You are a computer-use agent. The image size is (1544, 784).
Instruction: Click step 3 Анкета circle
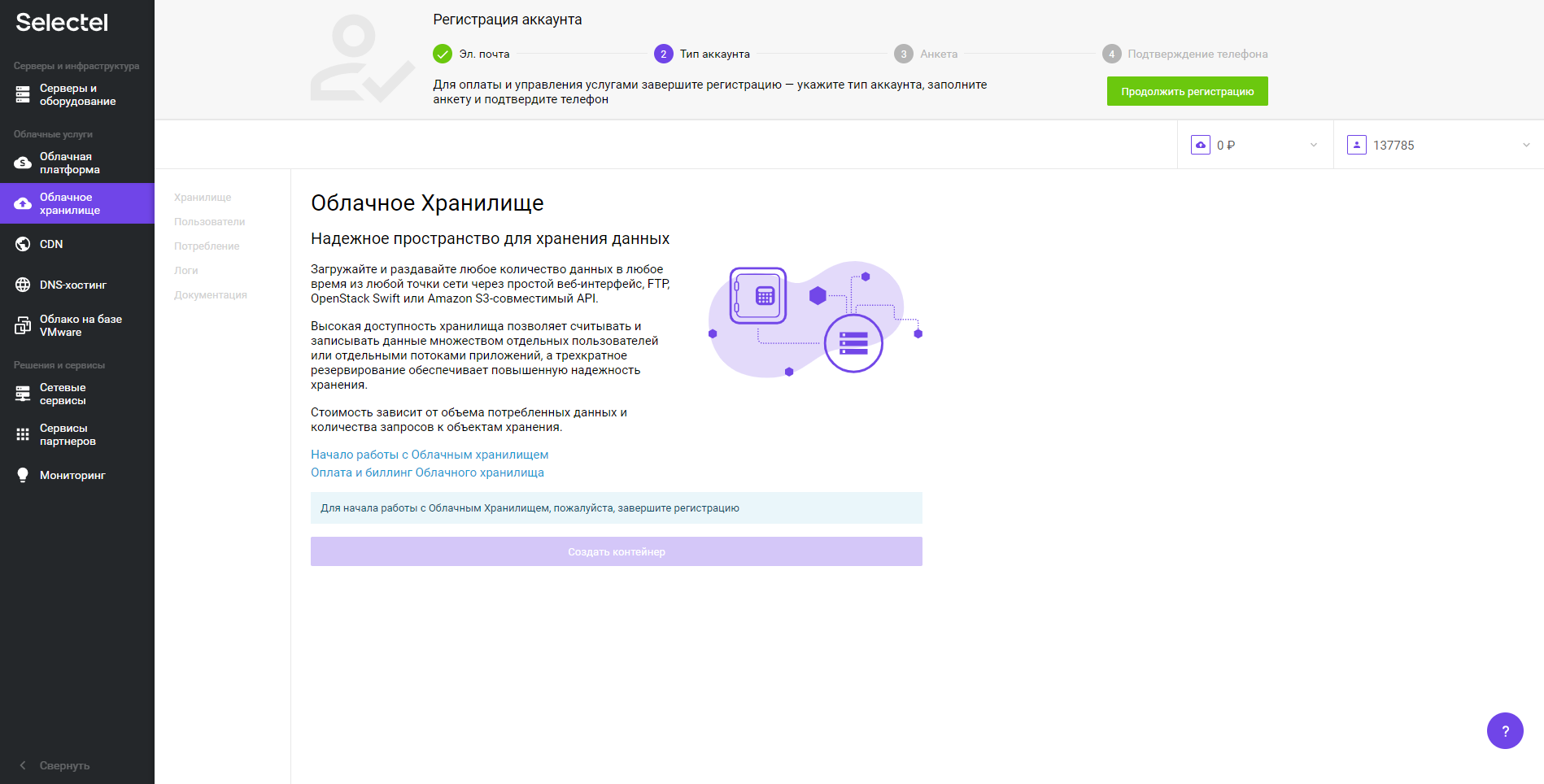904,54
